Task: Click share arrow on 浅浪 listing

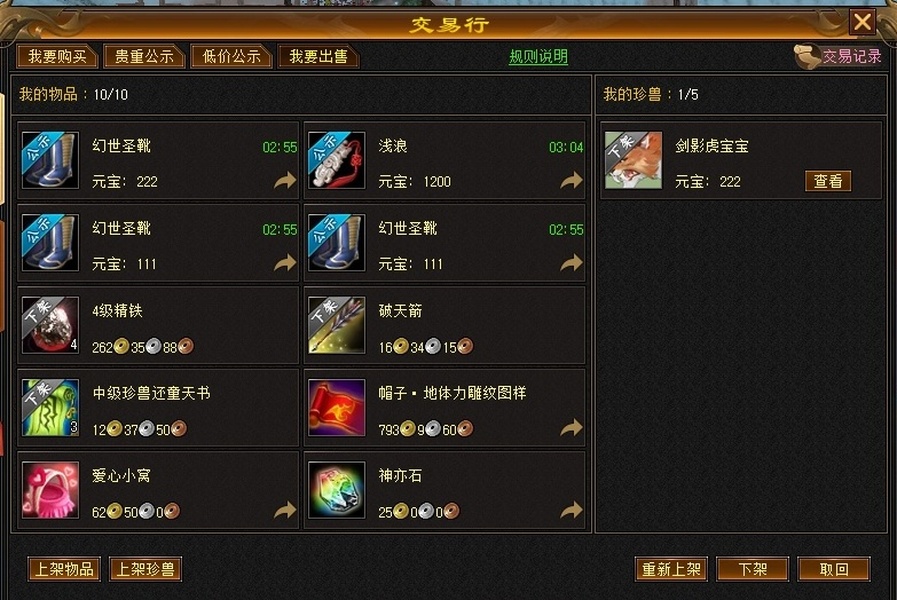Action: (571, 181)
